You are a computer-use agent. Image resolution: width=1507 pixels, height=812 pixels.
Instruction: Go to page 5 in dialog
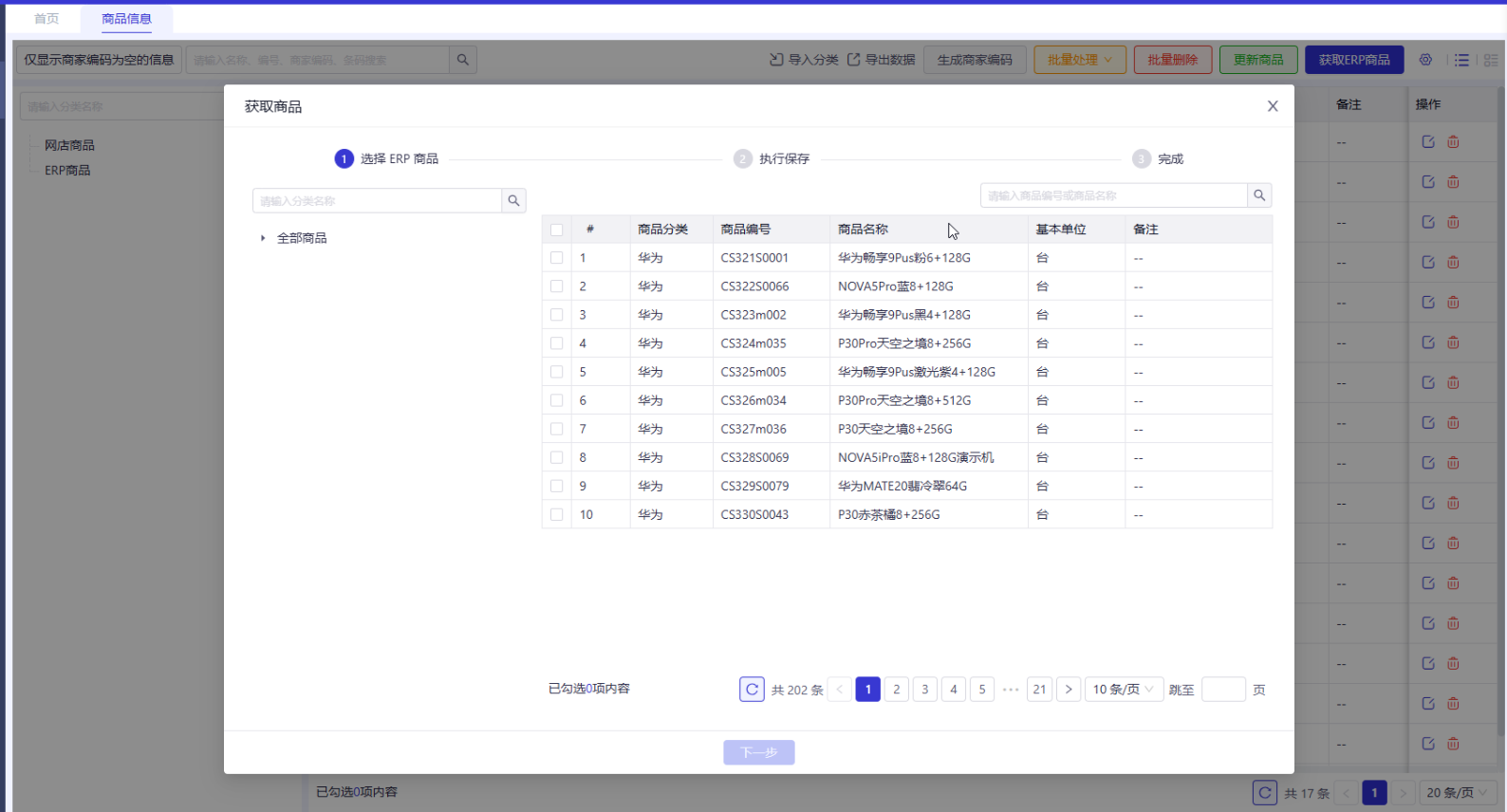coord(982,690)
